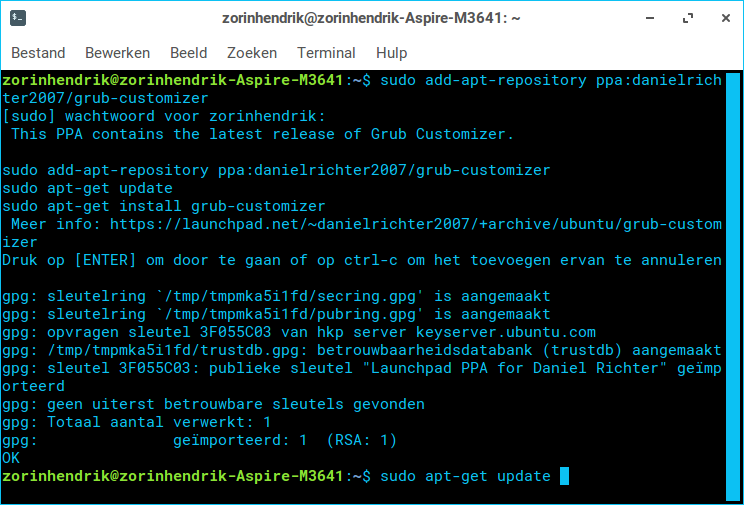Minimize the terminal window
This screenshot has width=744, height=505.
(x=651, y=18)
